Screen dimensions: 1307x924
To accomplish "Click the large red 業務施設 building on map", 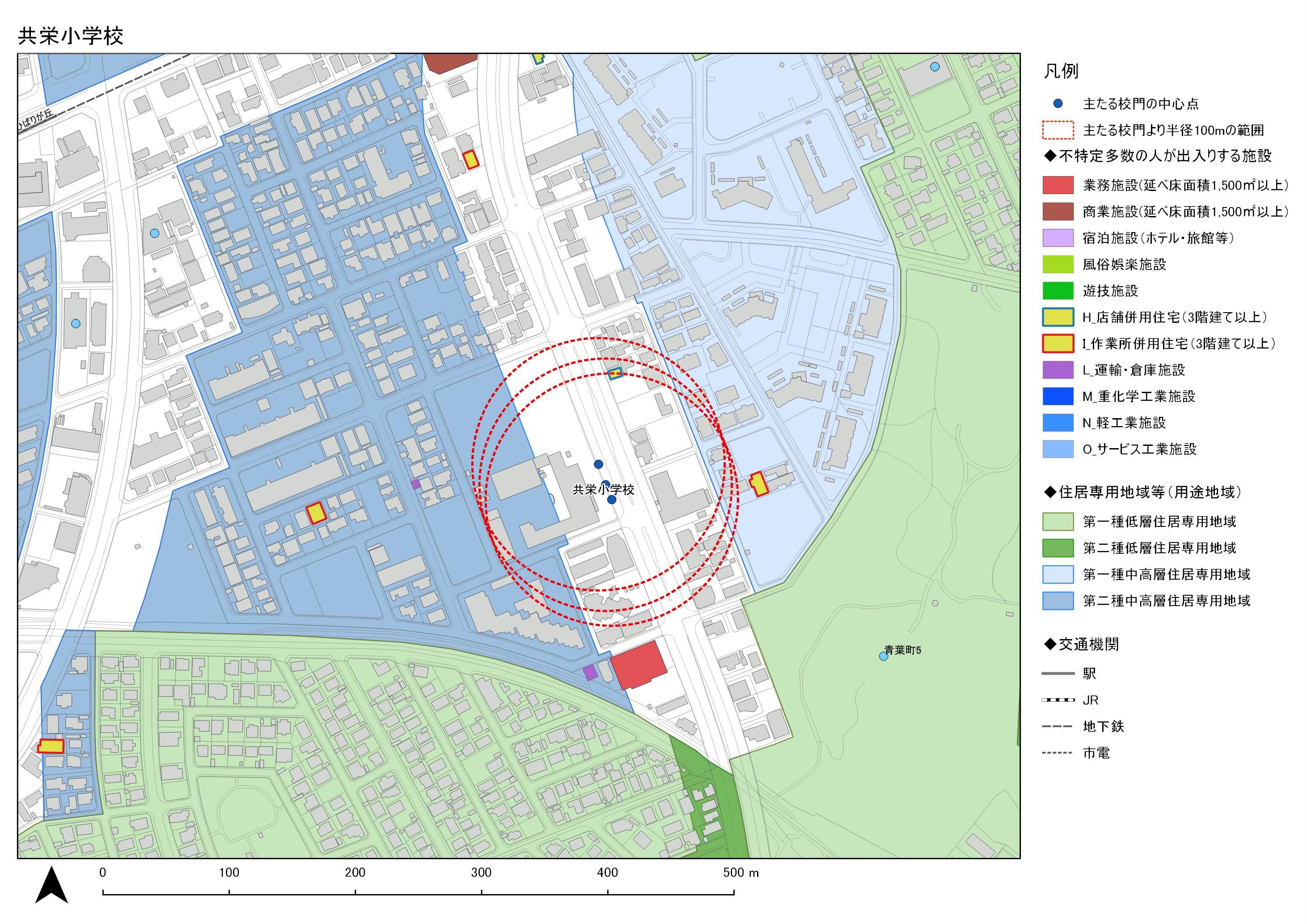I will (639, 665).
